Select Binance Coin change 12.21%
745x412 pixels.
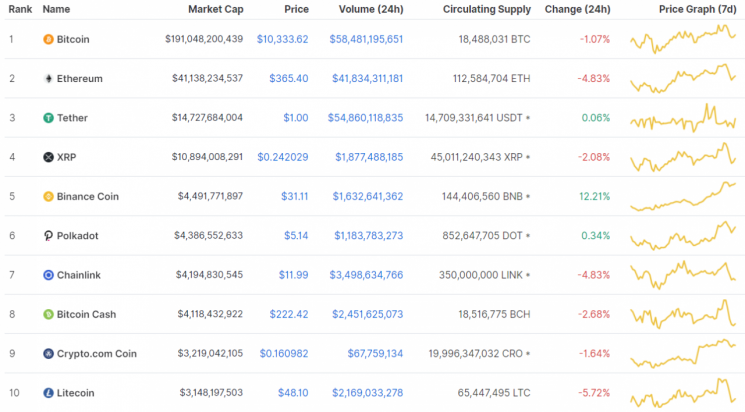(x=594, y=197)
